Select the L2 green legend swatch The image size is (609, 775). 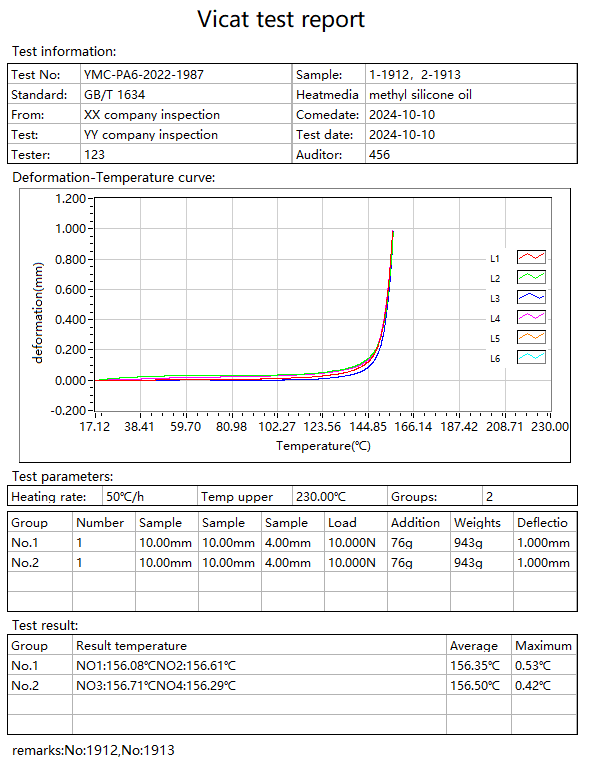pos(531,277)
